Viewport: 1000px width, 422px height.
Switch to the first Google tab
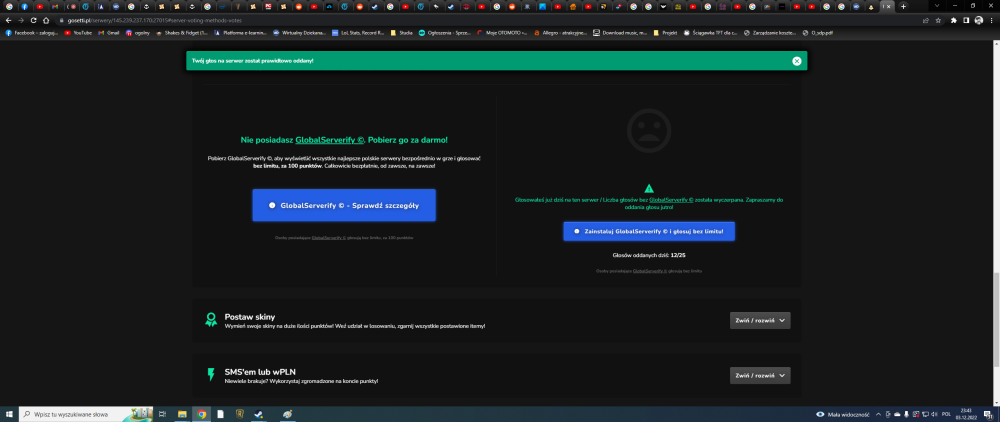9,6
